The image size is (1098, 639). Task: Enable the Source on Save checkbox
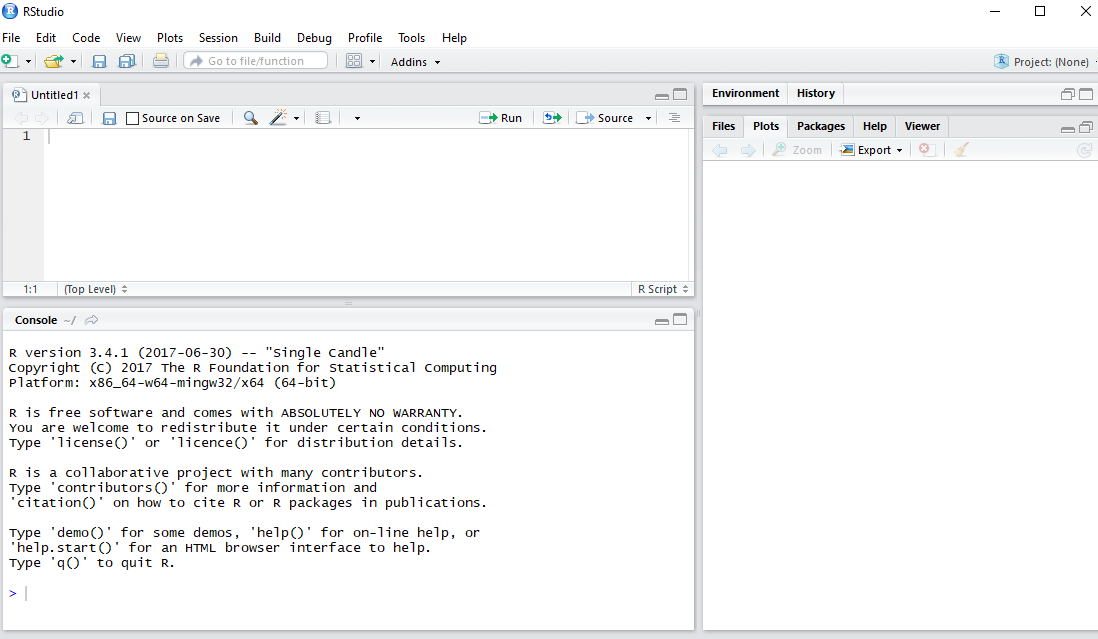coord(133,118)
